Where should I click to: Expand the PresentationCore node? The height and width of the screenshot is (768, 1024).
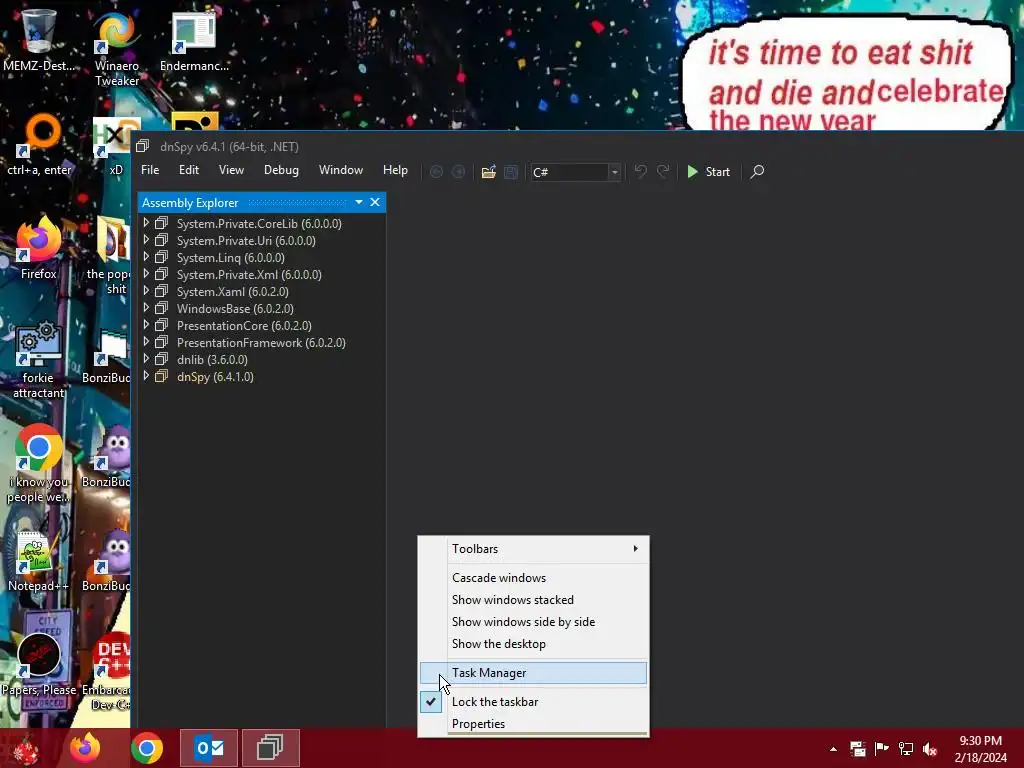pyautogui.click(x=146, y=325)
